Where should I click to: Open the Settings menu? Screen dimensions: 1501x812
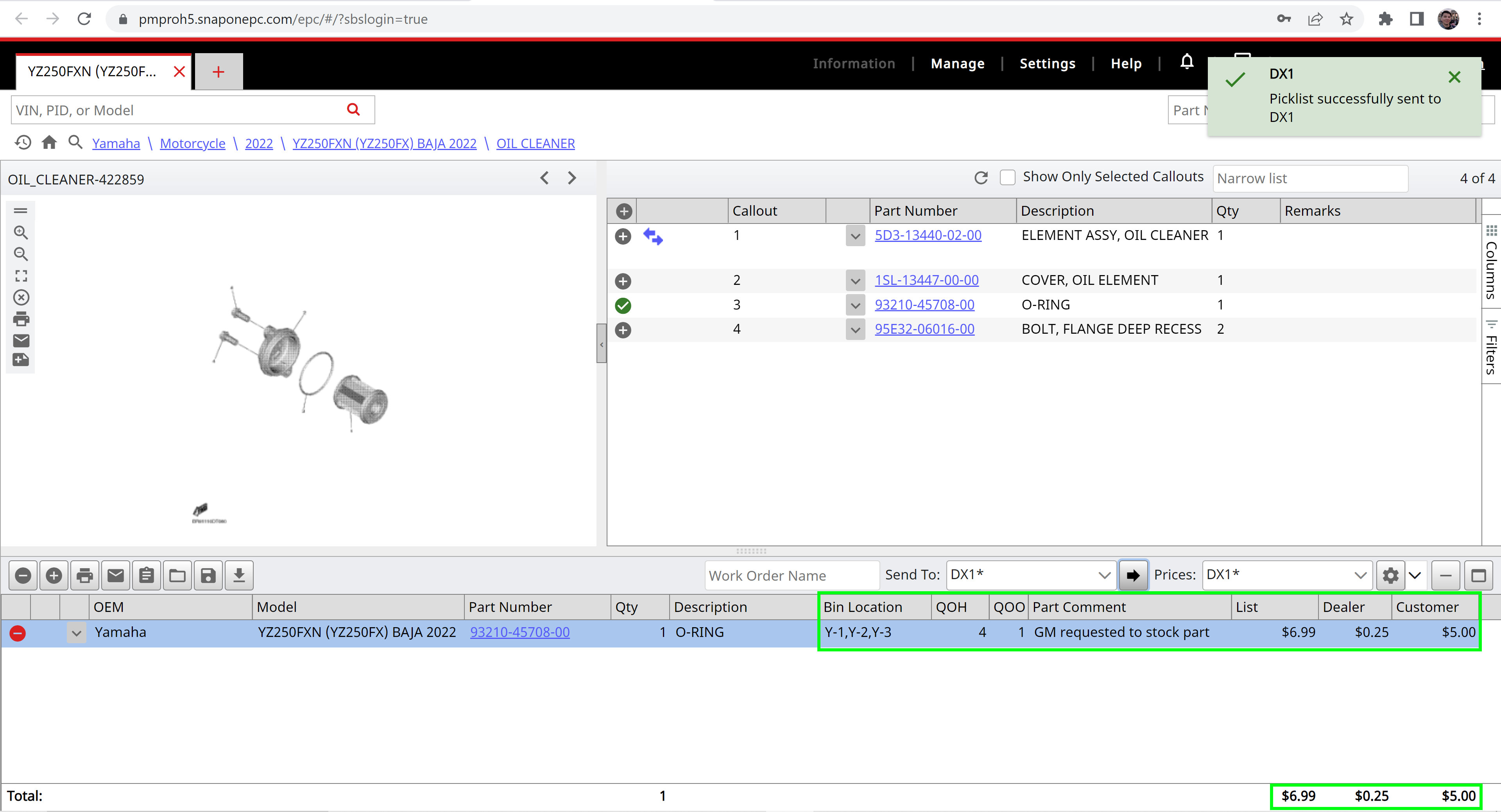pos(1047,63)
